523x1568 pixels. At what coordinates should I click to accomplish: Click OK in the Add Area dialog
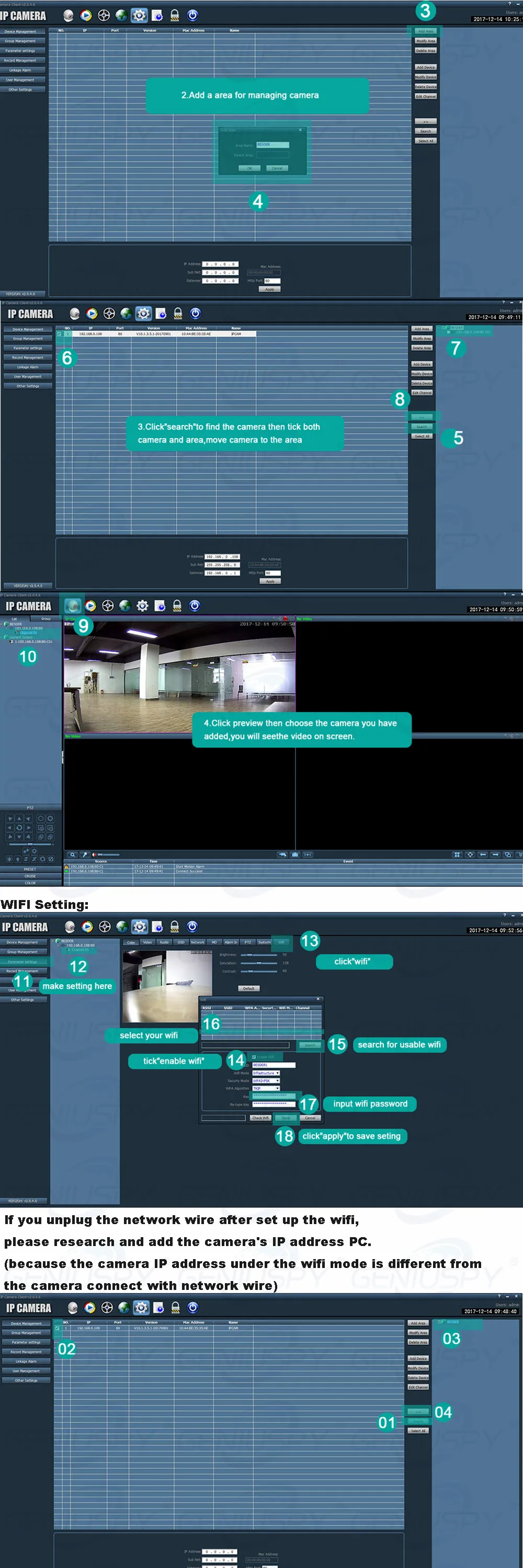pyautogui.click(x=249, y=168)
